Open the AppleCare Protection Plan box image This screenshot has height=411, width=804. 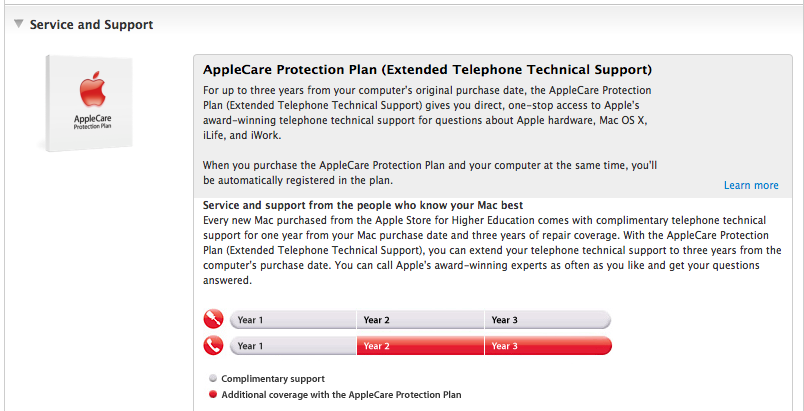coord(88,103)
